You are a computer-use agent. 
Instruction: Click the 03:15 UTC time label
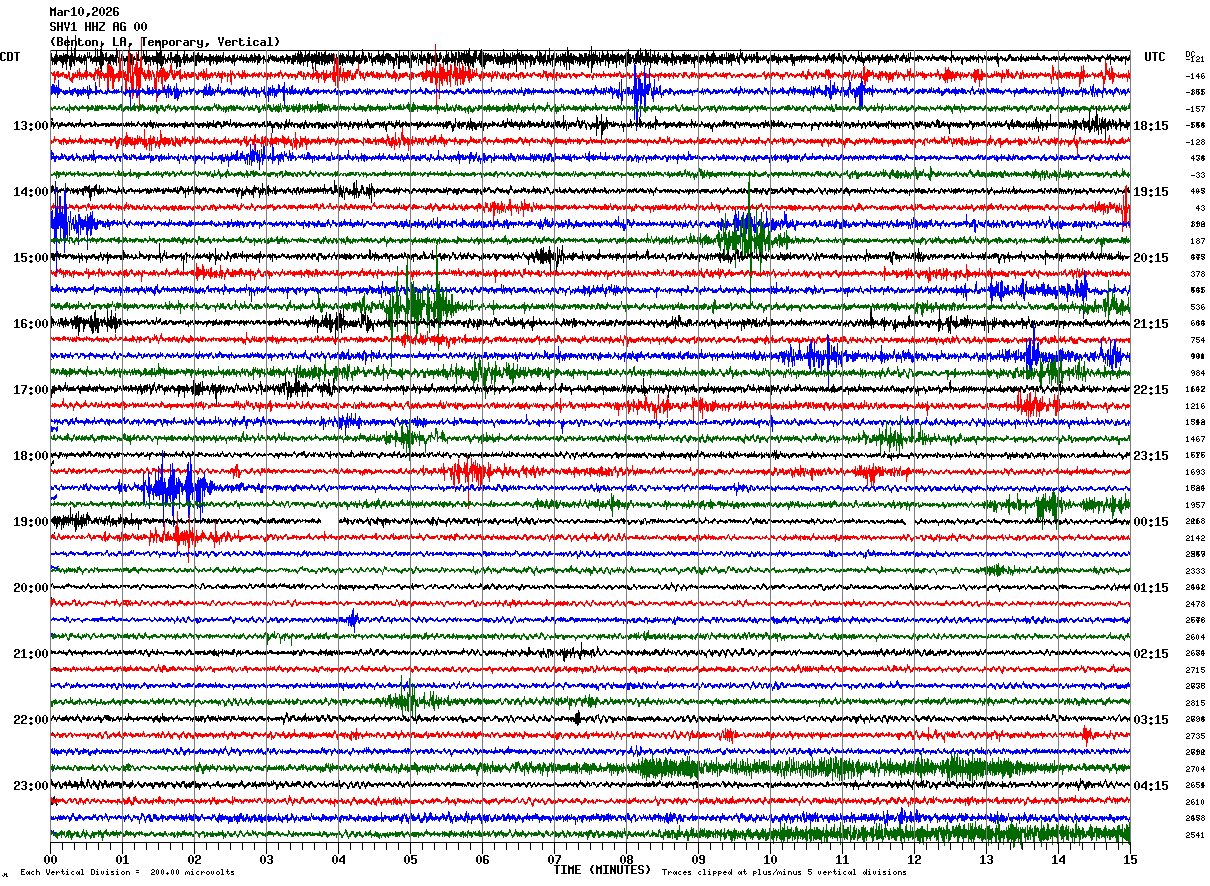(x=1151, y=720)
